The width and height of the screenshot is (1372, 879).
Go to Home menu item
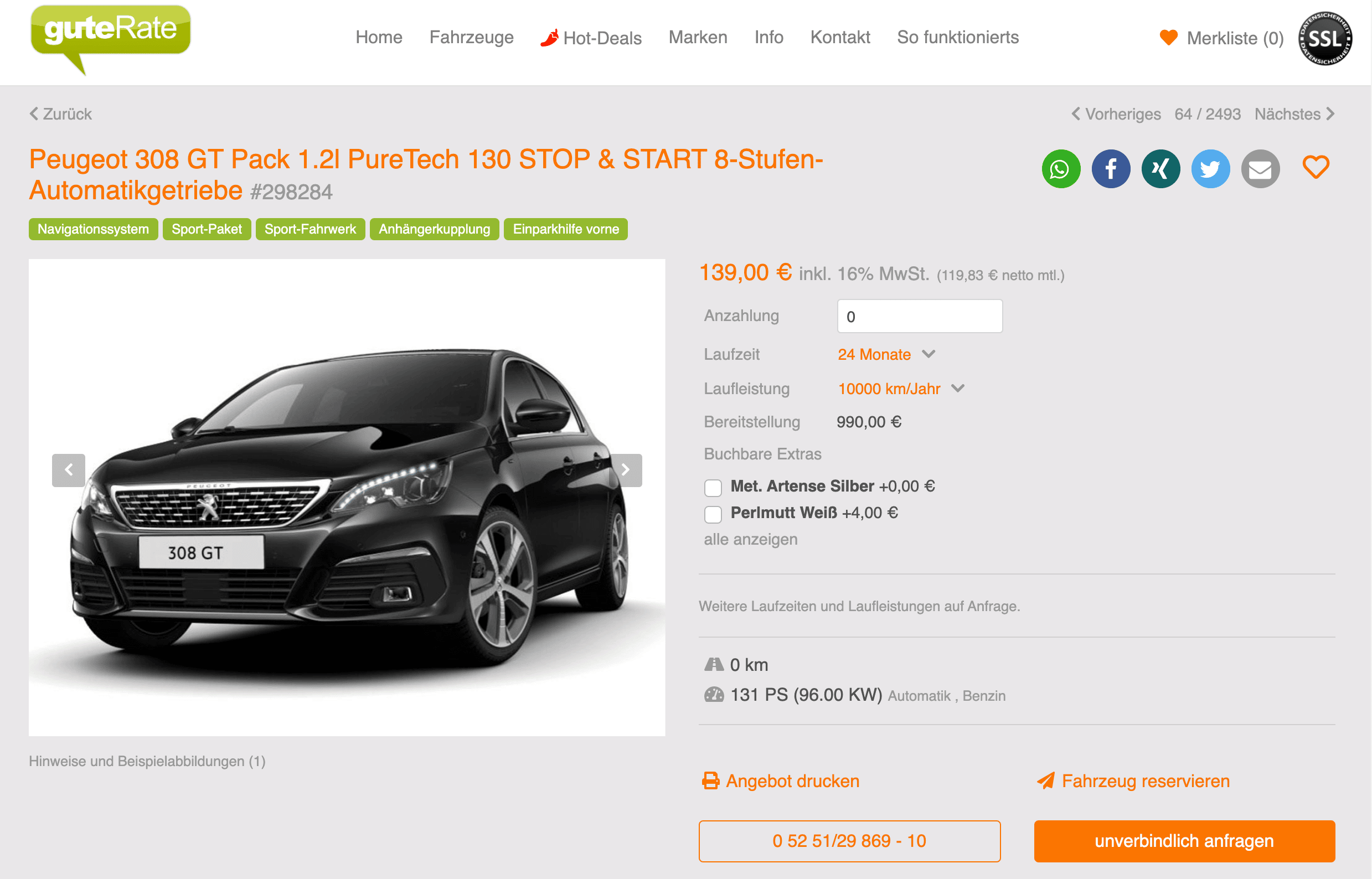click(x=379, y=38)
